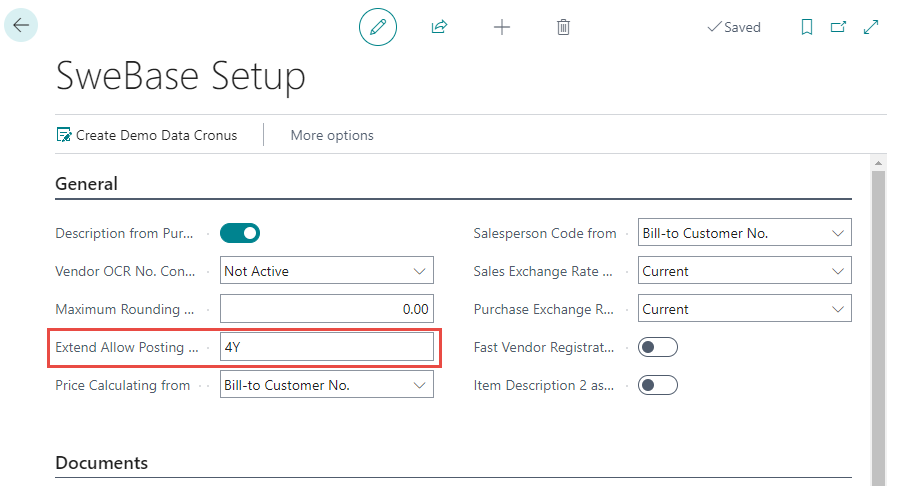The height and width of the screenshot is (486, 900).
Task: Click the back arrow button
Action: [21, 25]
